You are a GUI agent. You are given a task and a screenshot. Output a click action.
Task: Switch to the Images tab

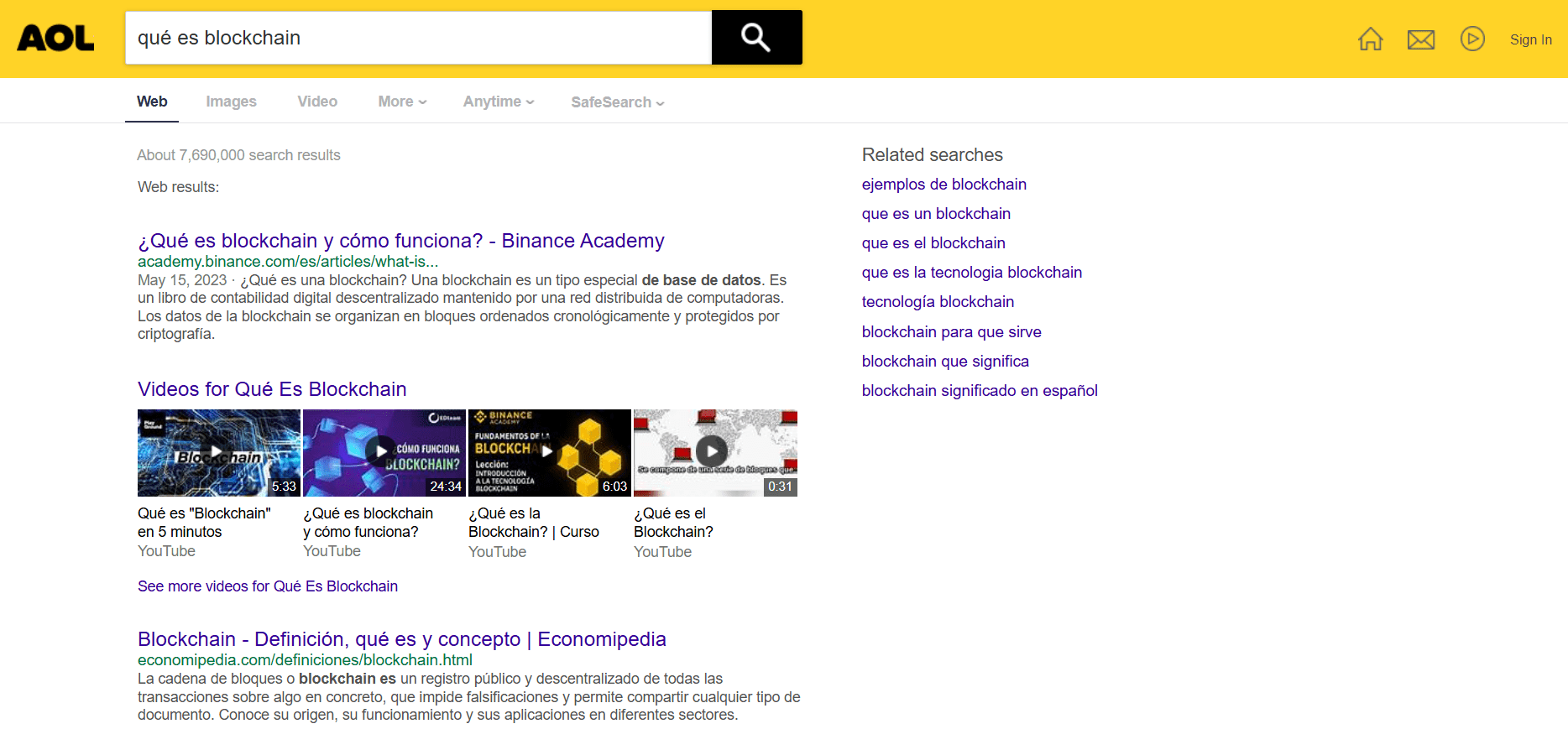coord(232,102)
